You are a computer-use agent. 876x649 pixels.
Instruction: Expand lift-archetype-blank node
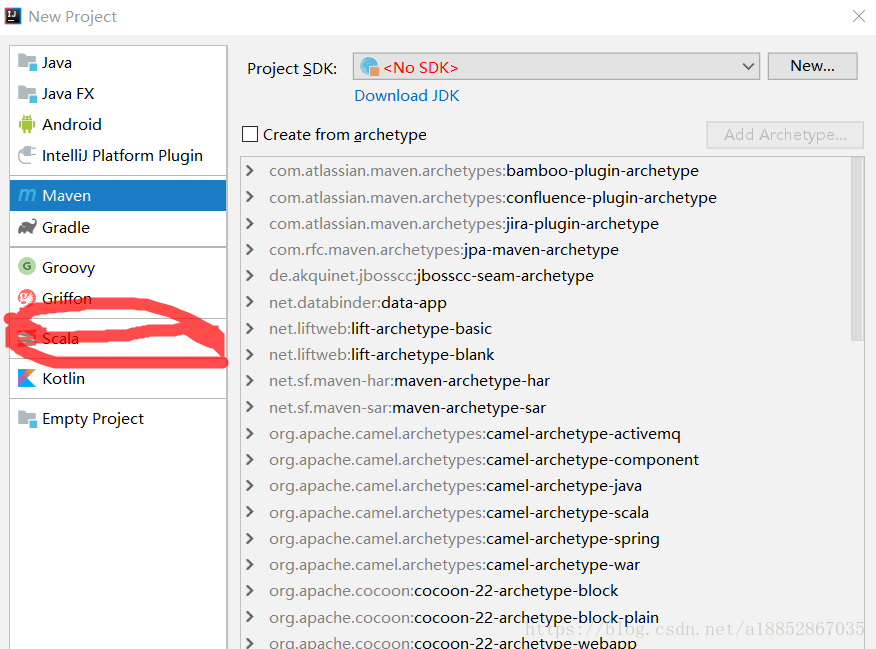point(250,354)
